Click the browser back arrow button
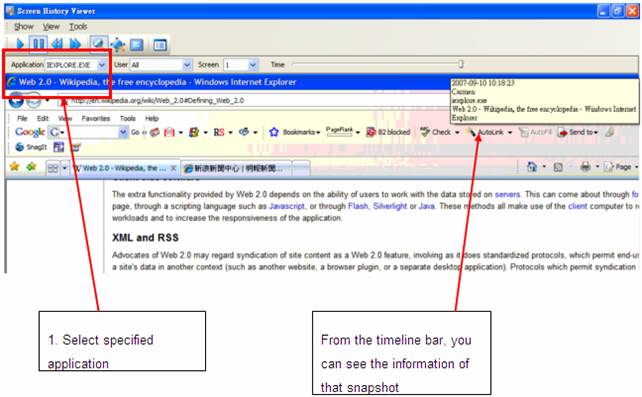 click(16, 100)
